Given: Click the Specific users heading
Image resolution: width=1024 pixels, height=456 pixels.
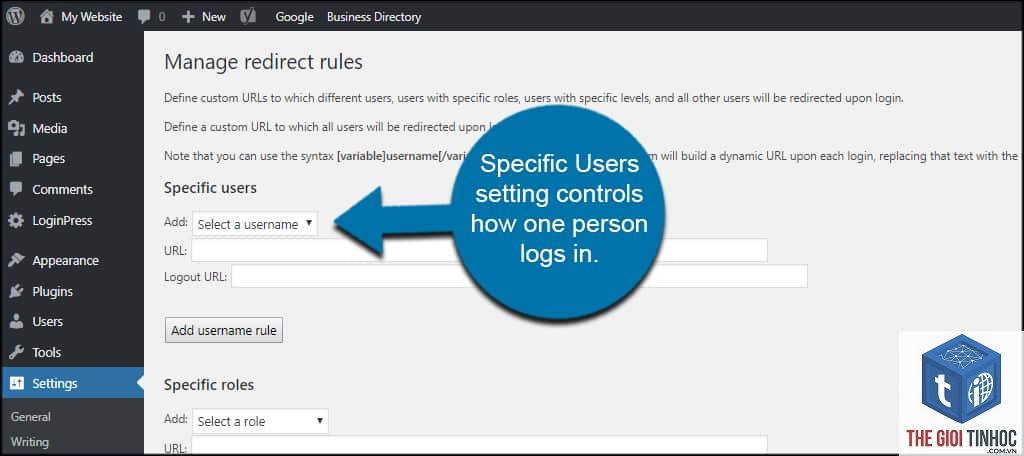Looking at the screenshot, I should [210, 188].
